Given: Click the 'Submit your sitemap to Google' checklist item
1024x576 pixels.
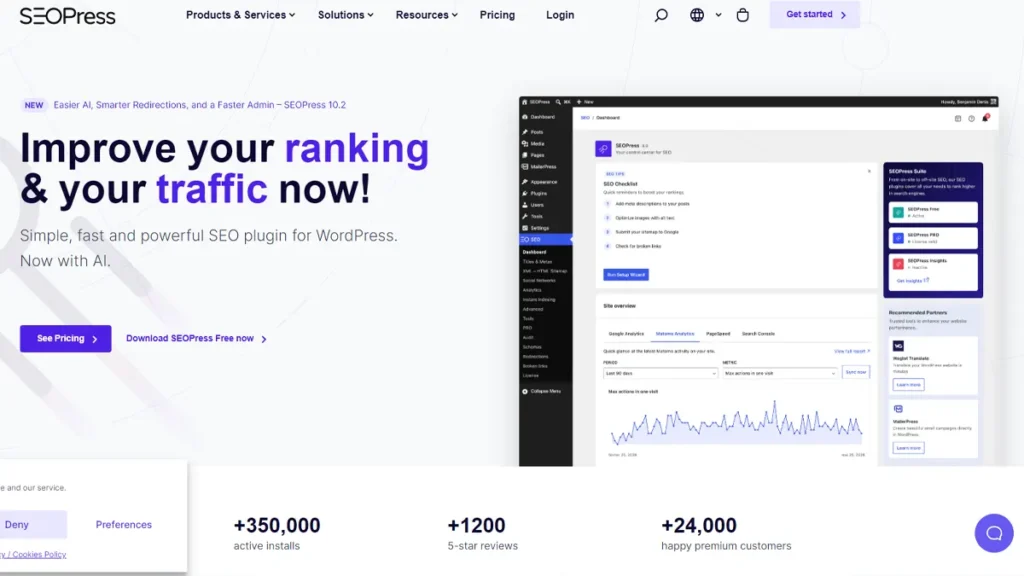Looking at the screenshot, I should (647, 232).
